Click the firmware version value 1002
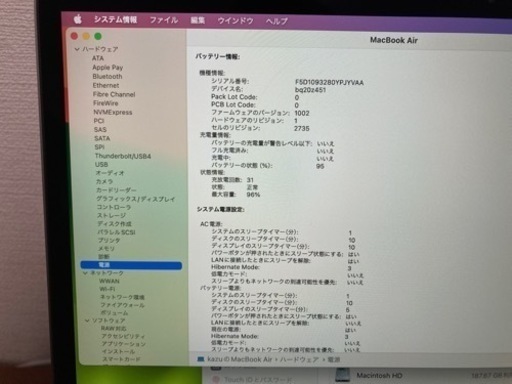 (x=302, y=113)
